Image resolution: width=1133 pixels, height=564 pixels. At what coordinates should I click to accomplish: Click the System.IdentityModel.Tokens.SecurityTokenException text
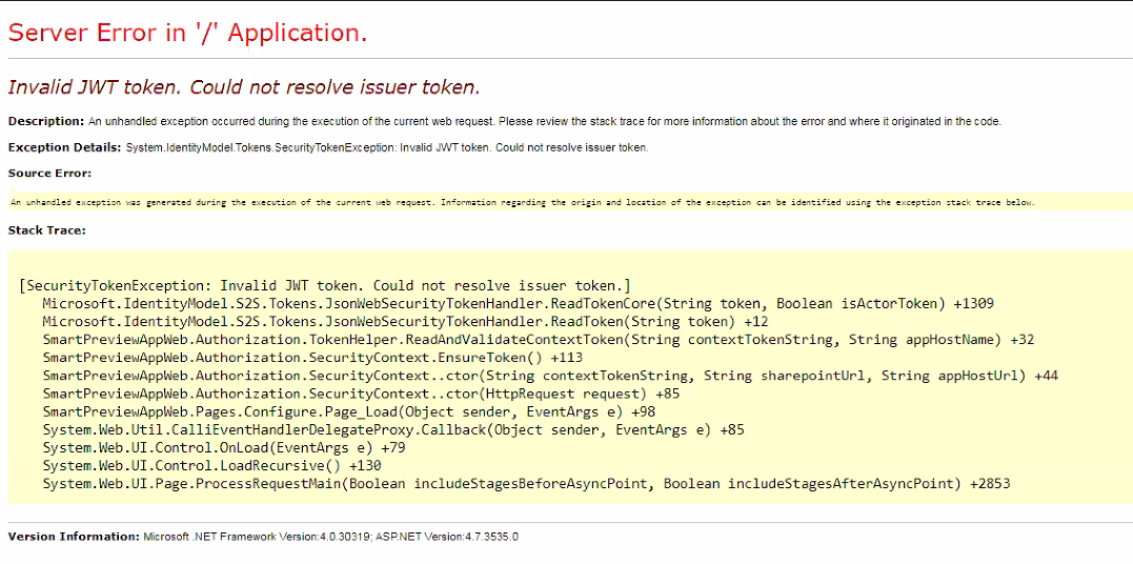387,148
